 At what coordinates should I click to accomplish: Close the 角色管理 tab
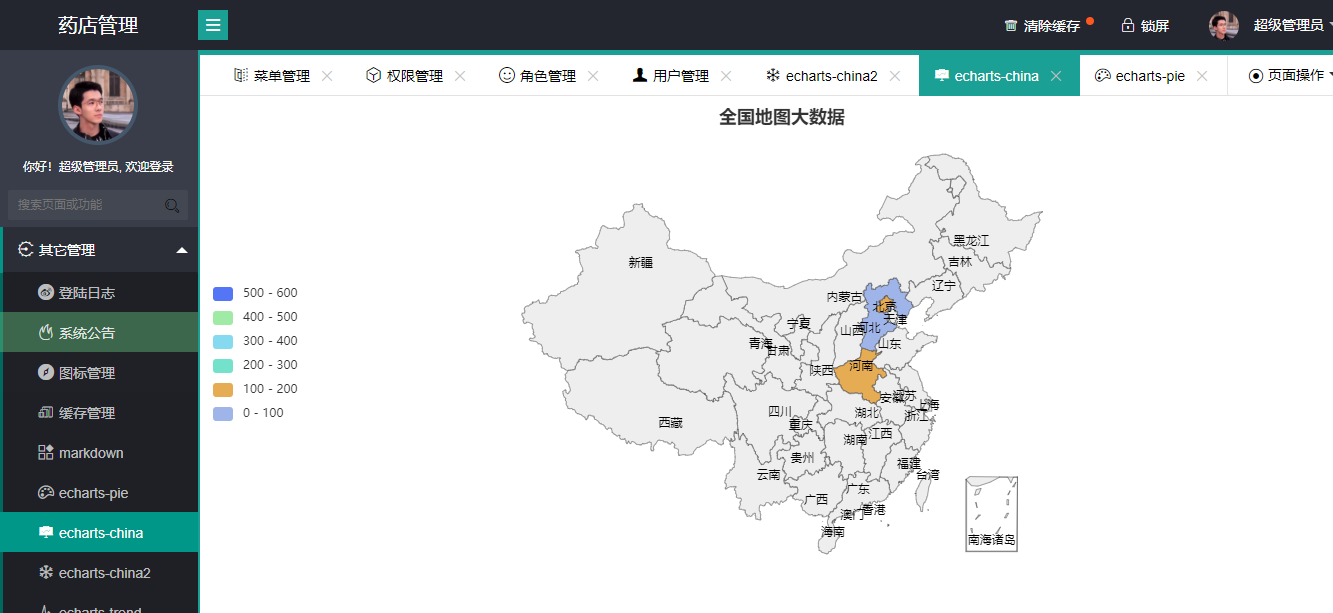click(593, 76)
